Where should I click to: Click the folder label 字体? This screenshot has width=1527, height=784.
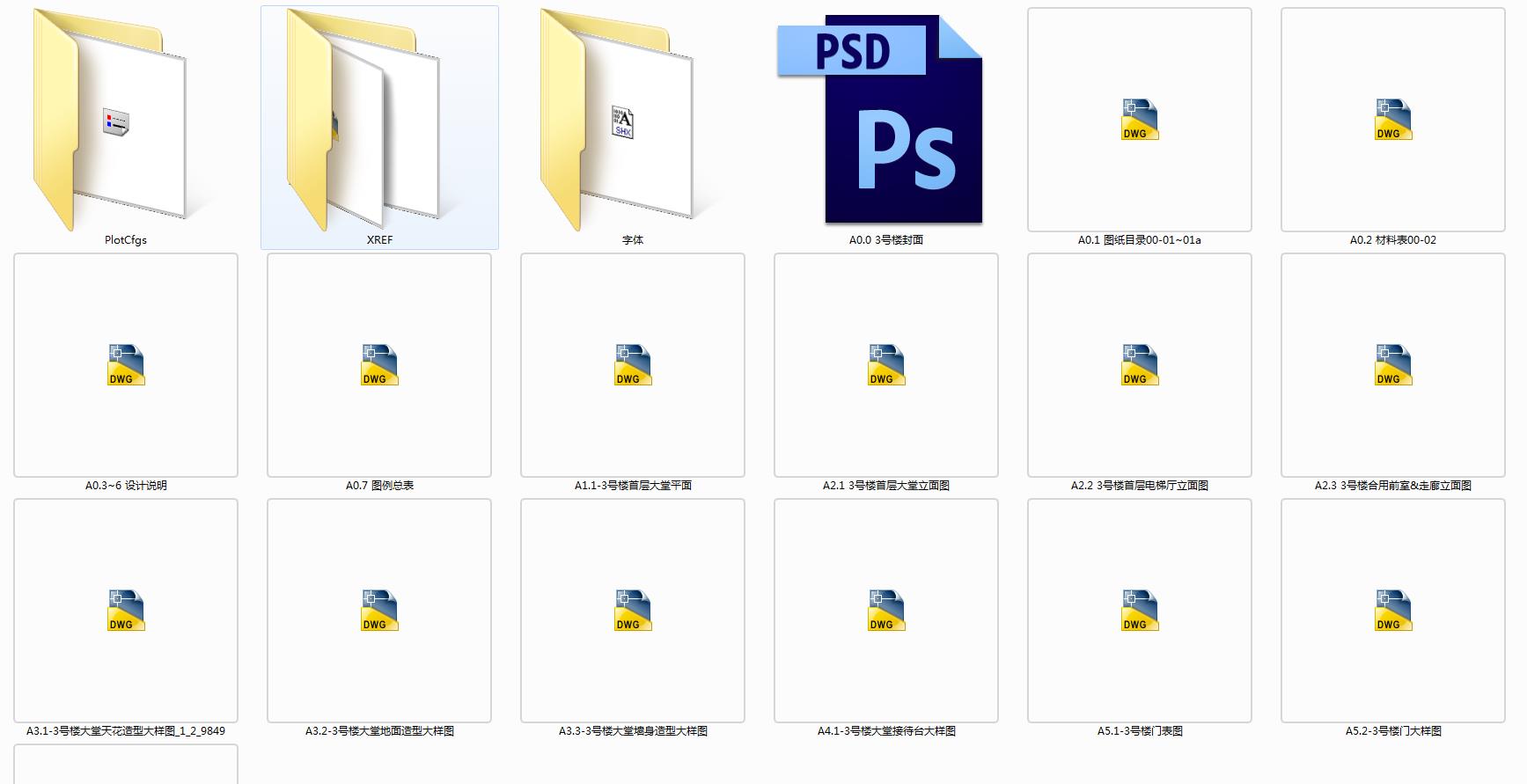point(633,240)
